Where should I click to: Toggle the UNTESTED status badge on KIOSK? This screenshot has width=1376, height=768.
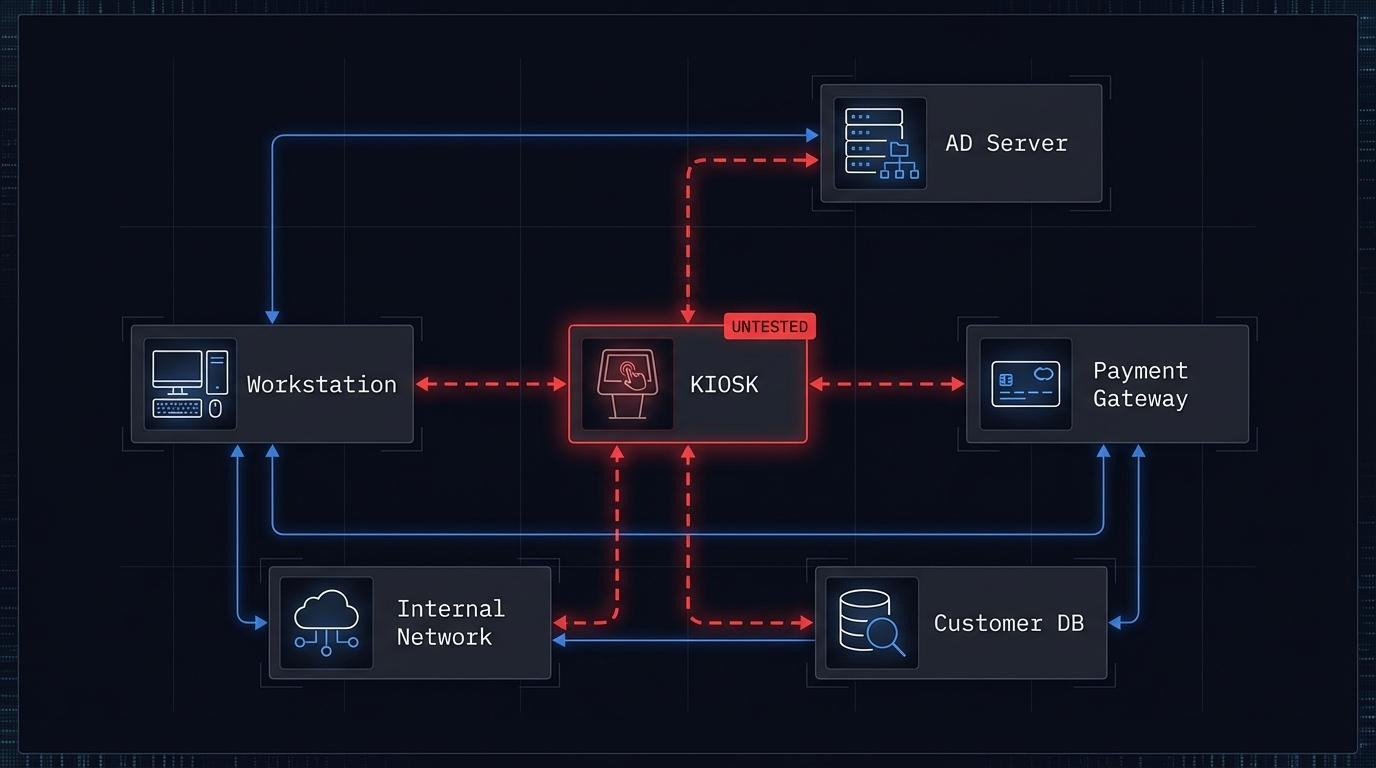[x=769, y=326]
